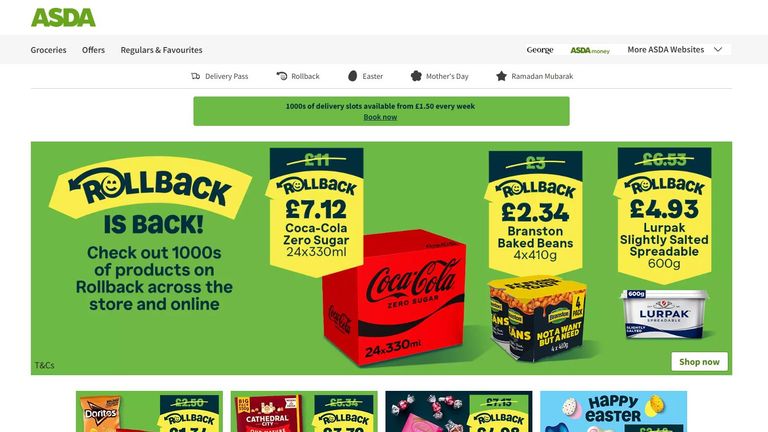768x432 pixels.
Task: Click the Shop now button
Action: [699, 361]
